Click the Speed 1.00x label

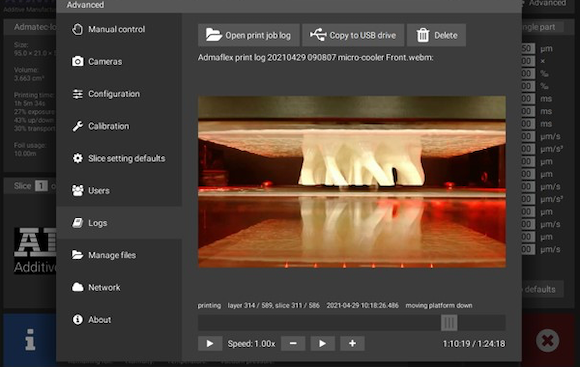pyautogui.click(x=252, y=344)
